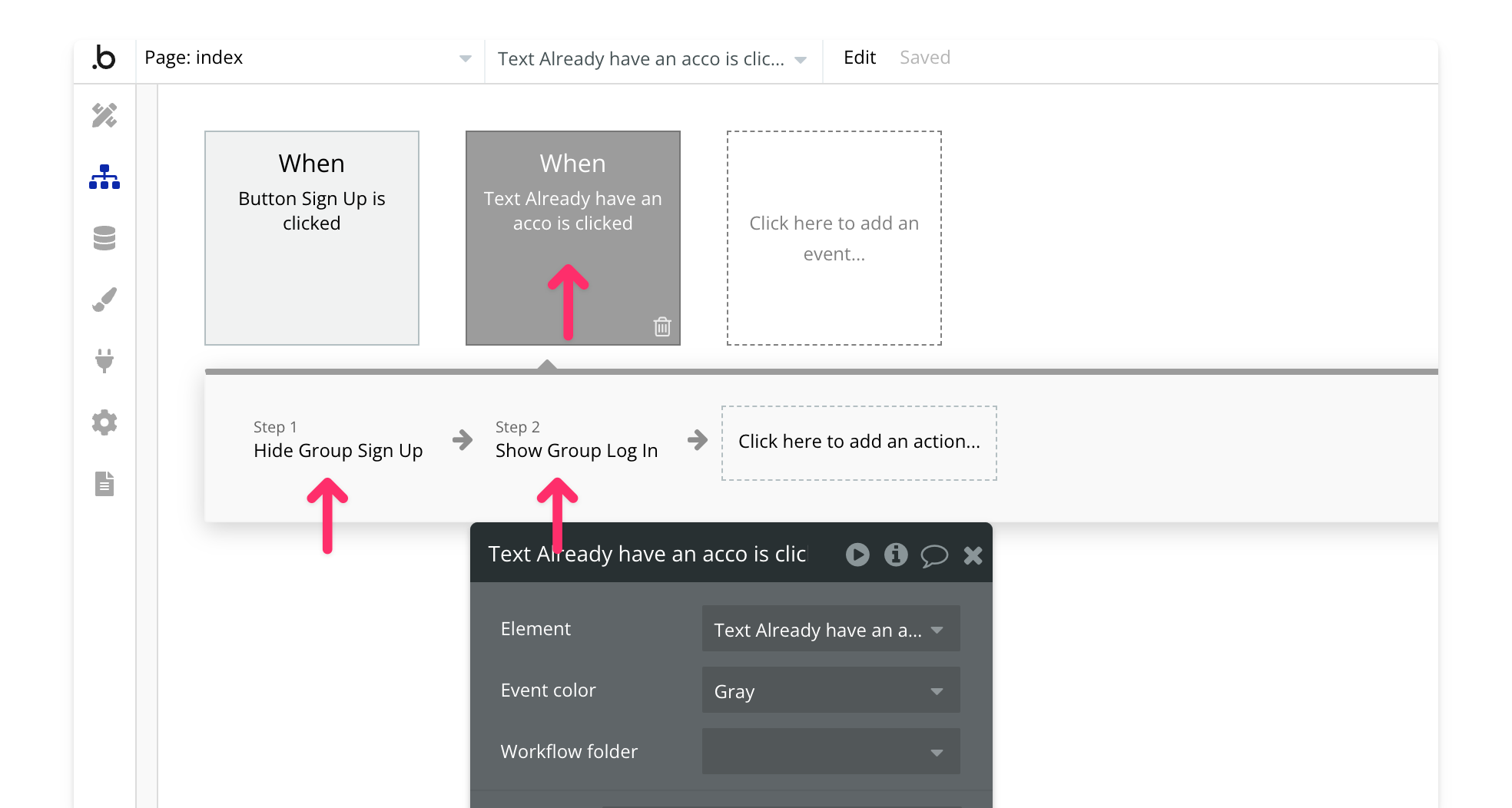Viewport: 1512px width, 808px height.
Task: Expand the Workflow folder dropdown
Action: pos(830,752)
